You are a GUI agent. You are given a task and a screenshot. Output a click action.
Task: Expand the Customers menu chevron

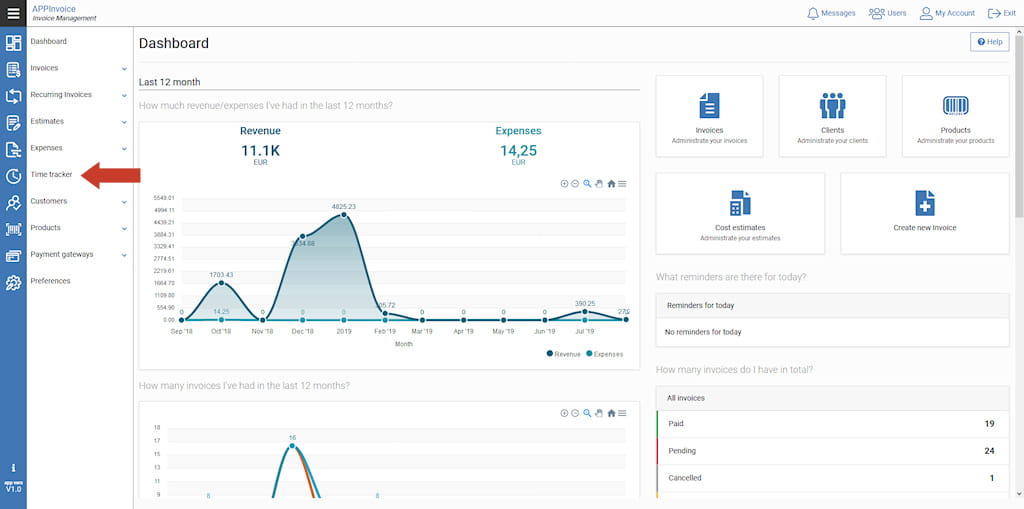tap(124, 202)
